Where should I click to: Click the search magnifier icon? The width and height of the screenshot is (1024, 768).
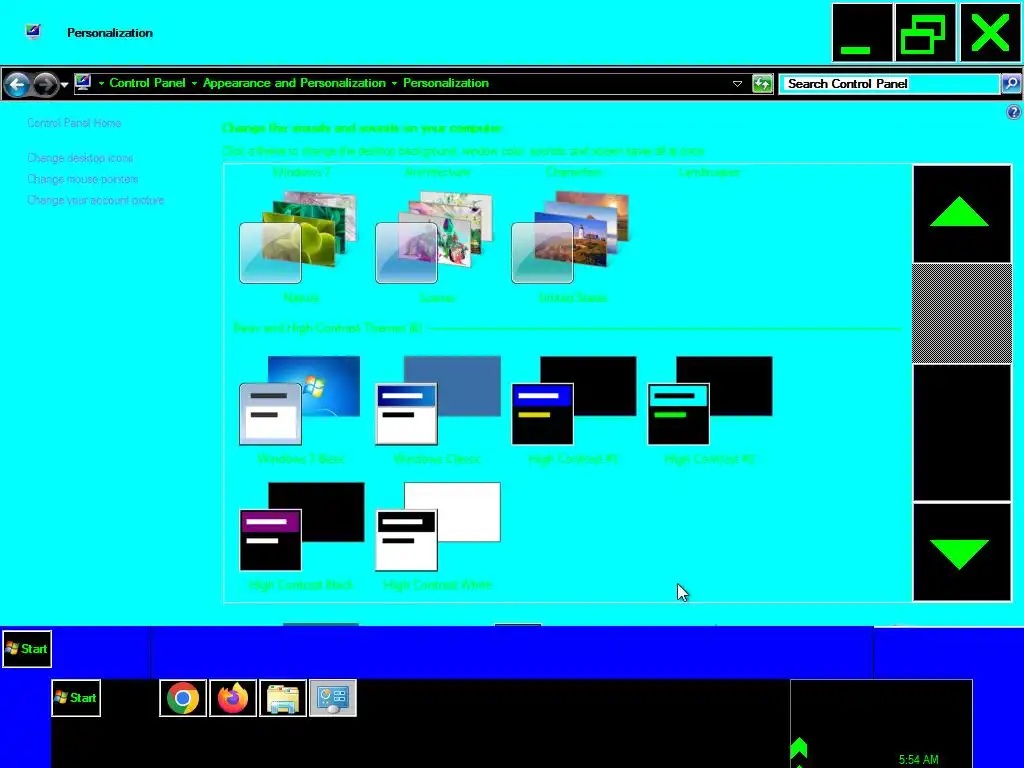[x=1010, y=84]
